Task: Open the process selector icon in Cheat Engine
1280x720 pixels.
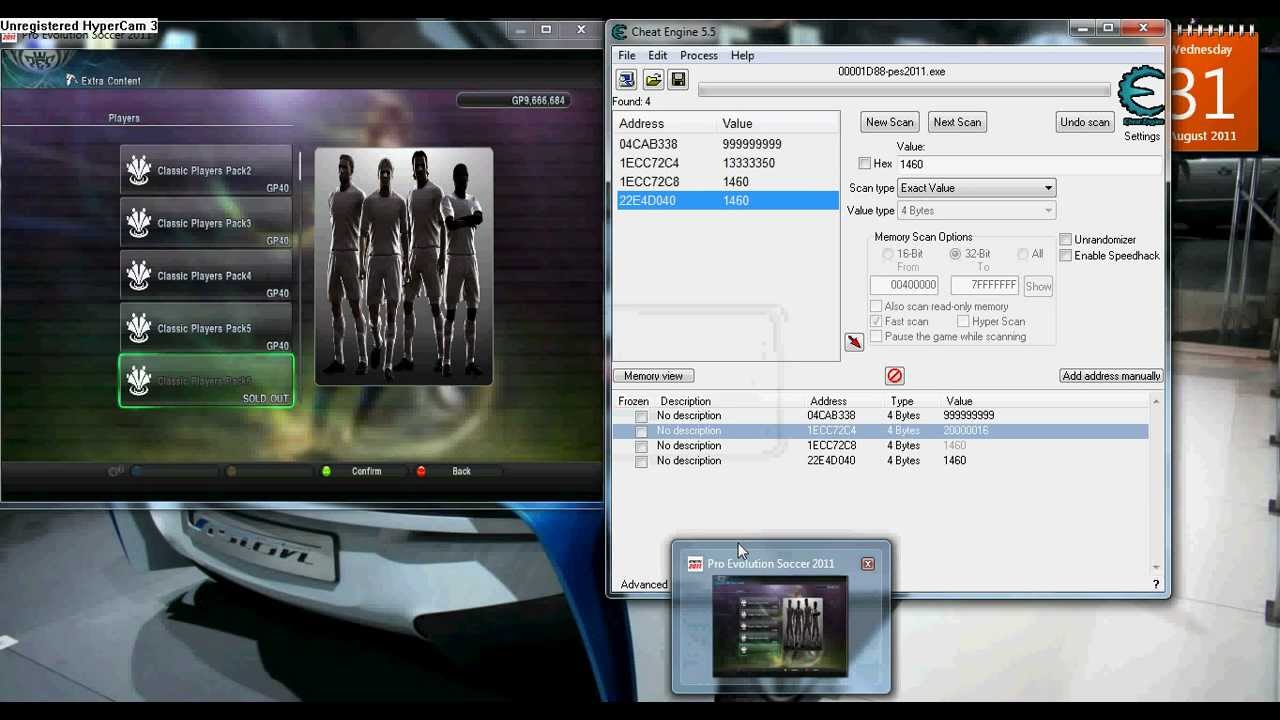Action: (626, 80)
